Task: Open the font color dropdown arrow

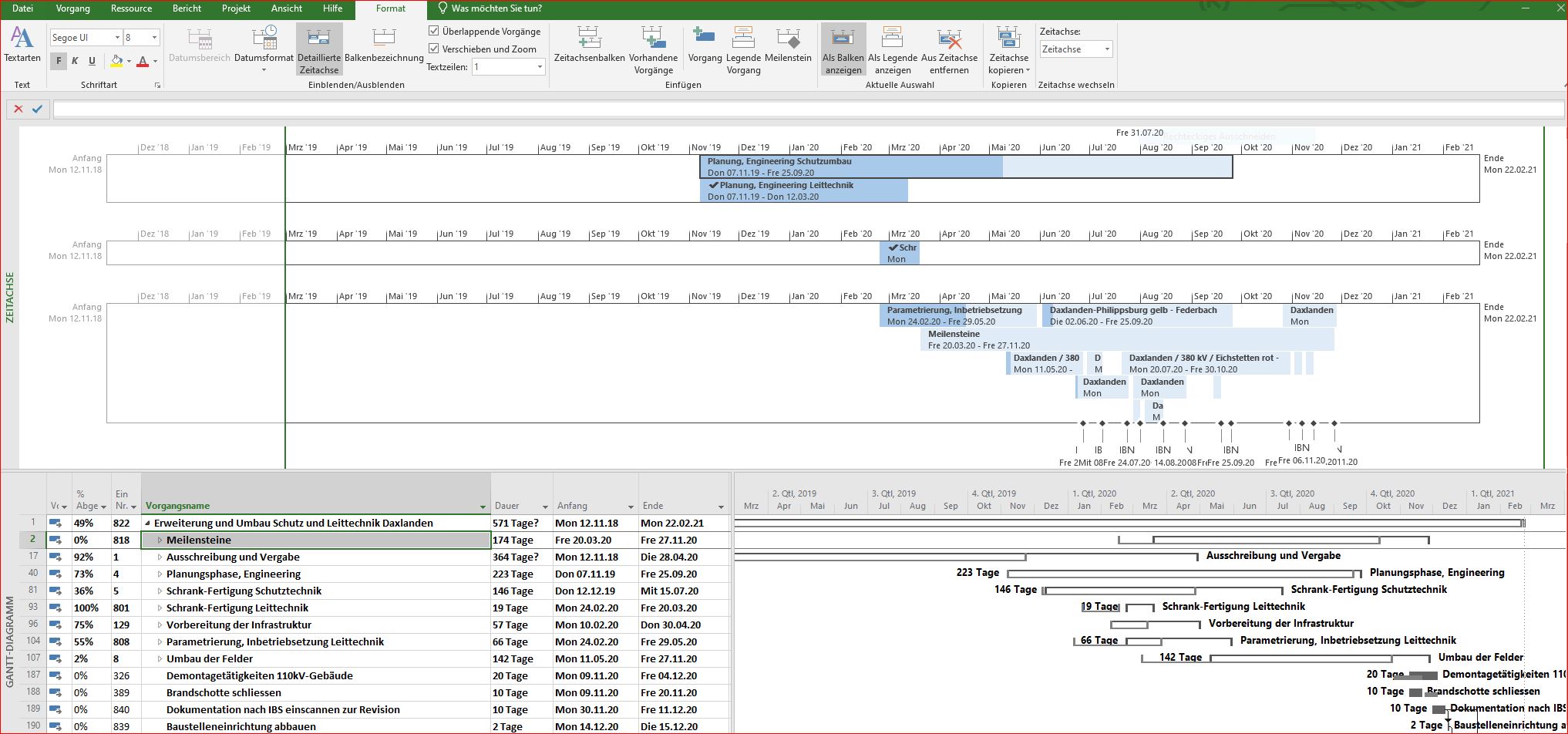Action: (x=155, y=61)
